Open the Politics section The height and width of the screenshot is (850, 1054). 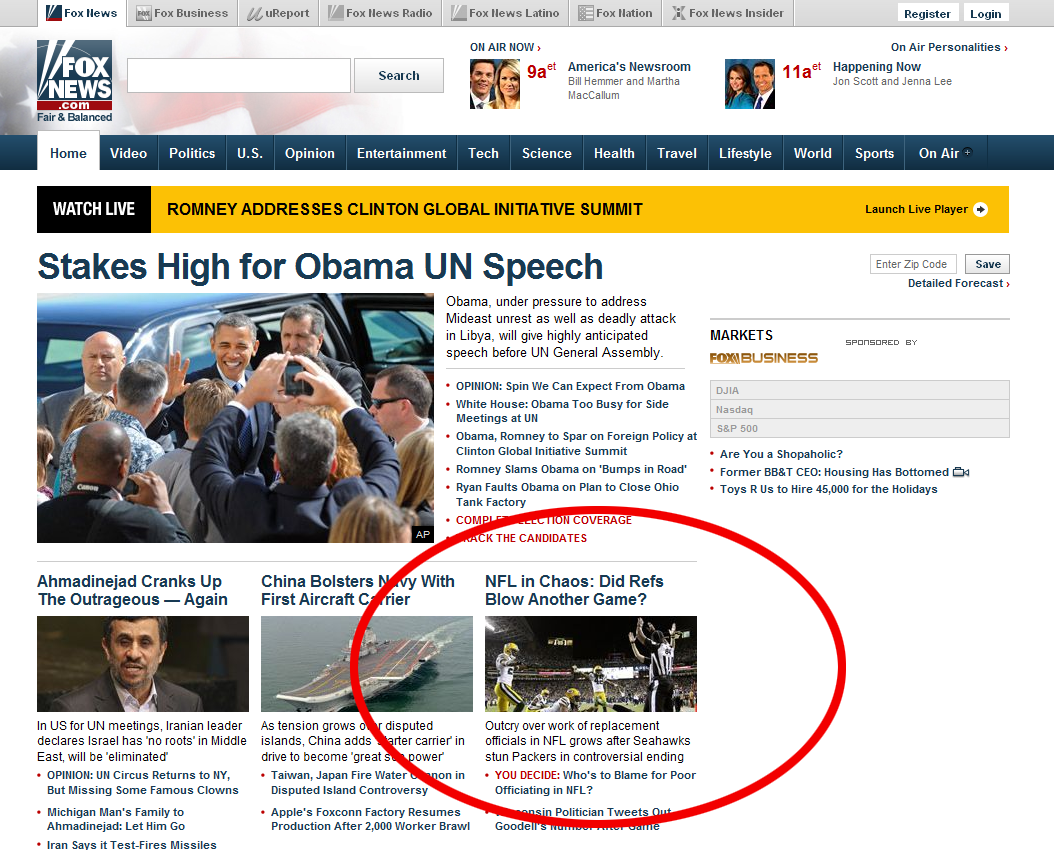[192, 153]
